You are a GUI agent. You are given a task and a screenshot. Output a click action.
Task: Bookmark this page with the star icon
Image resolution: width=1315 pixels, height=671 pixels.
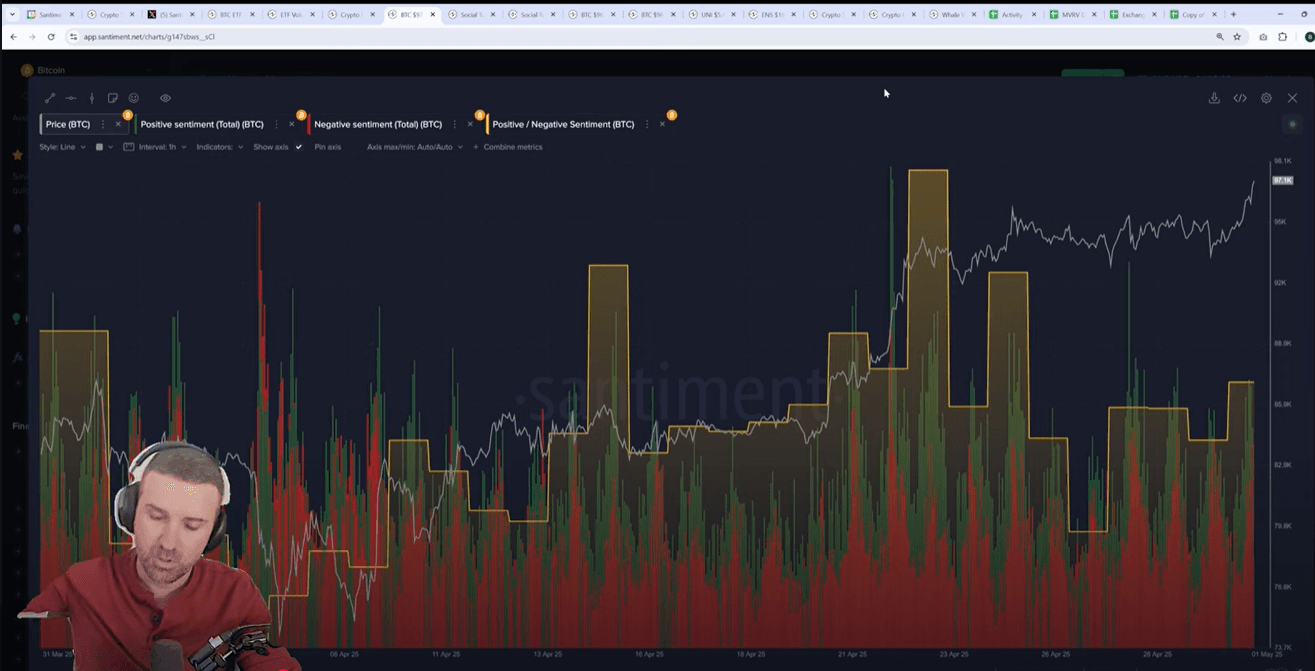1237,36
